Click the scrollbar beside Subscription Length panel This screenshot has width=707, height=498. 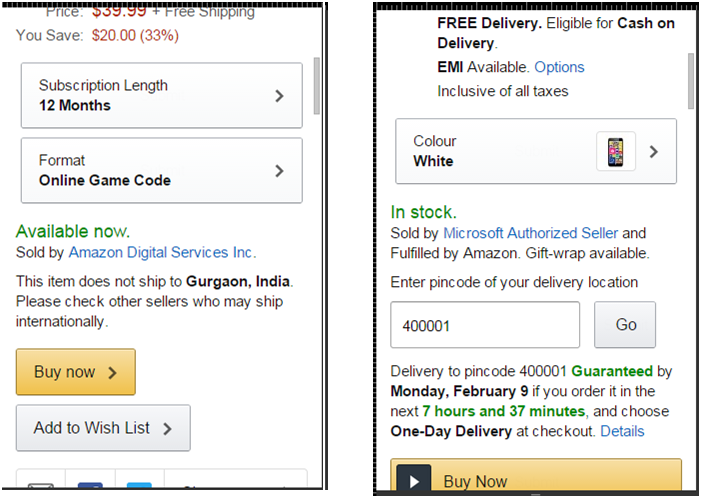(318, 85)
